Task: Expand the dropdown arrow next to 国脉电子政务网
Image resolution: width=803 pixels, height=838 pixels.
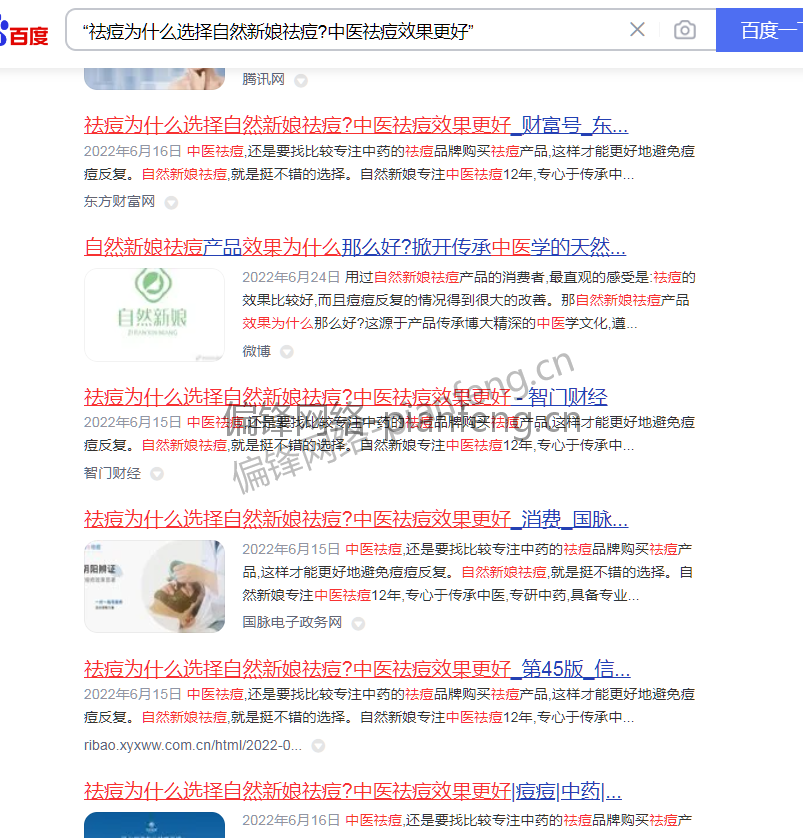Action: [358, 624]
